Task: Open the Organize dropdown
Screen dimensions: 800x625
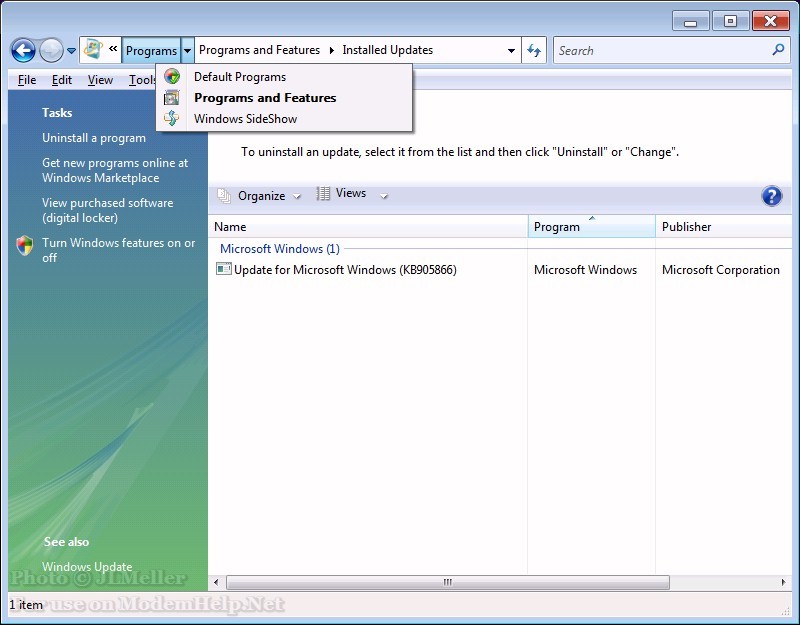Action: point(260,196)
